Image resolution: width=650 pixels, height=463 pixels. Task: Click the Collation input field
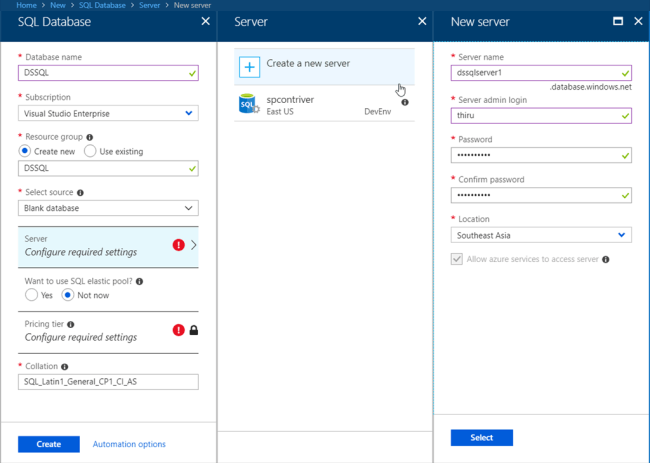(108, 382)
